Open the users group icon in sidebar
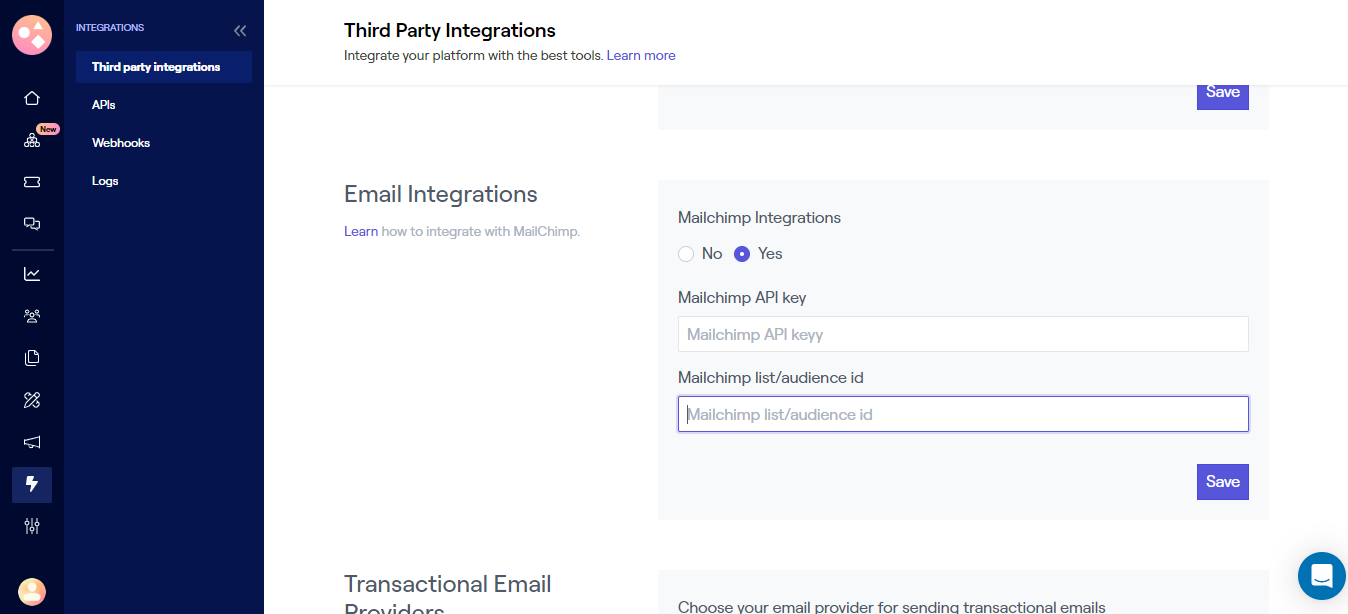 tap(32, 316)
